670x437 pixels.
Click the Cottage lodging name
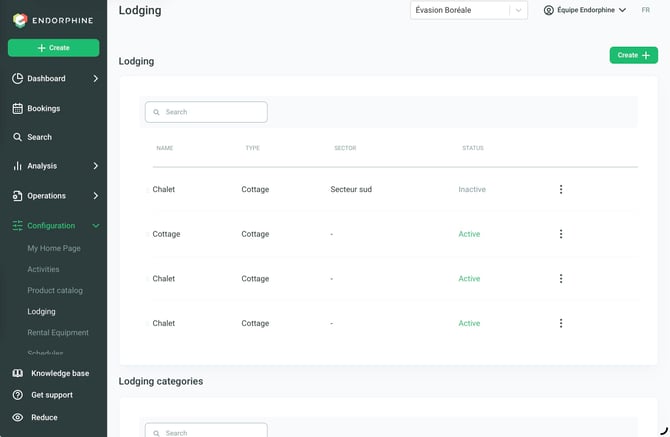[166, 234]
